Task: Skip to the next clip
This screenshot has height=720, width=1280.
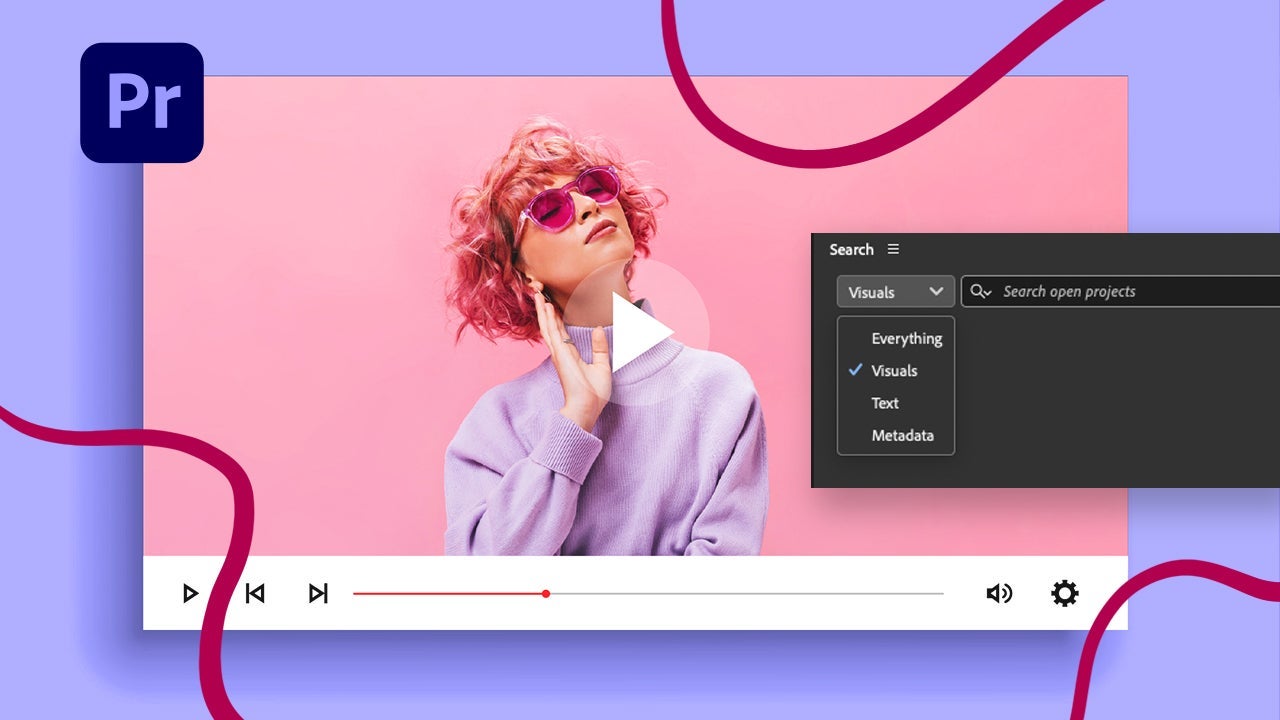Action: 318,593
